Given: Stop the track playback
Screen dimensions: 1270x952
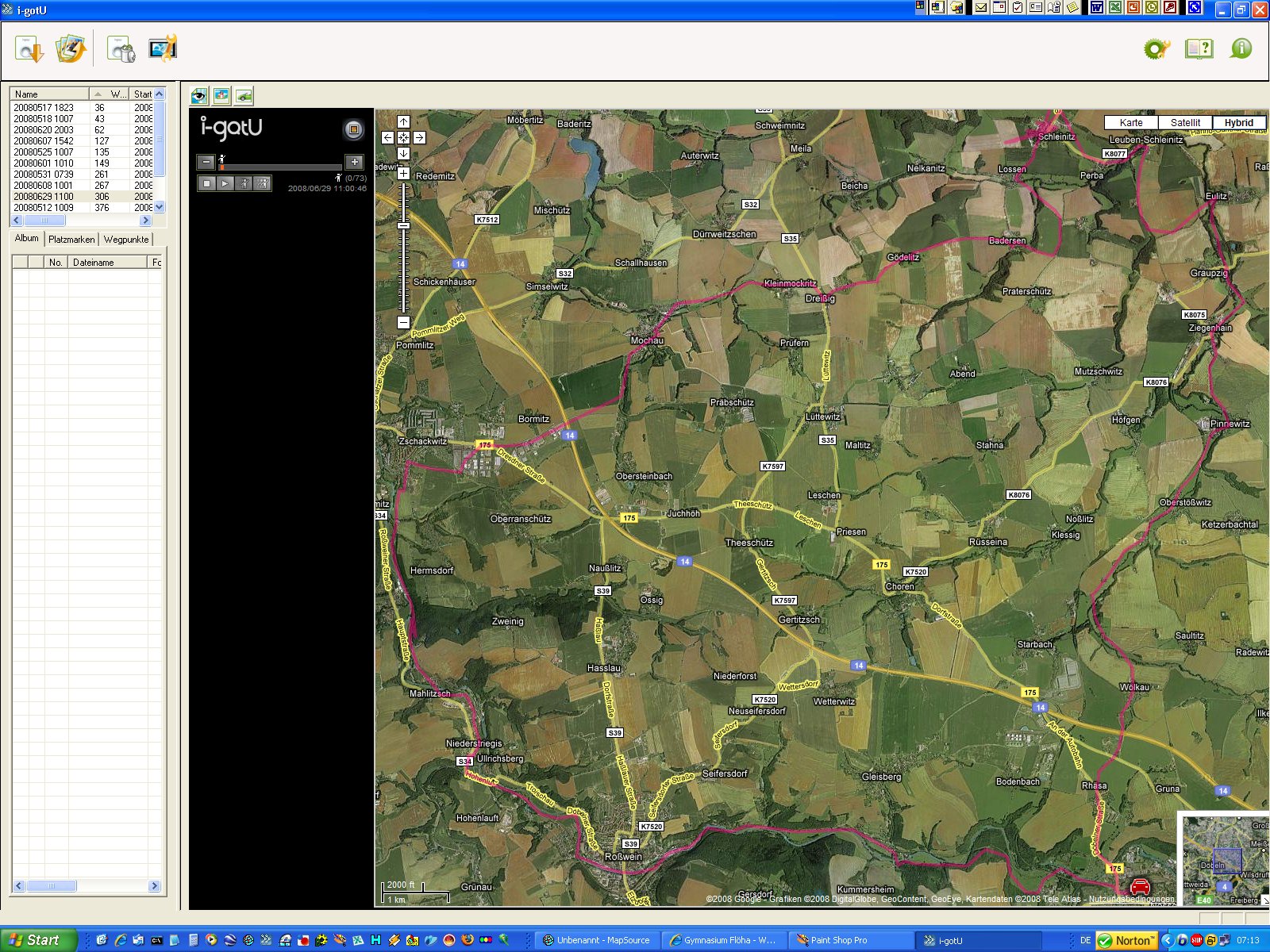Looking at the screenshot, I should (x=206, y=183).
